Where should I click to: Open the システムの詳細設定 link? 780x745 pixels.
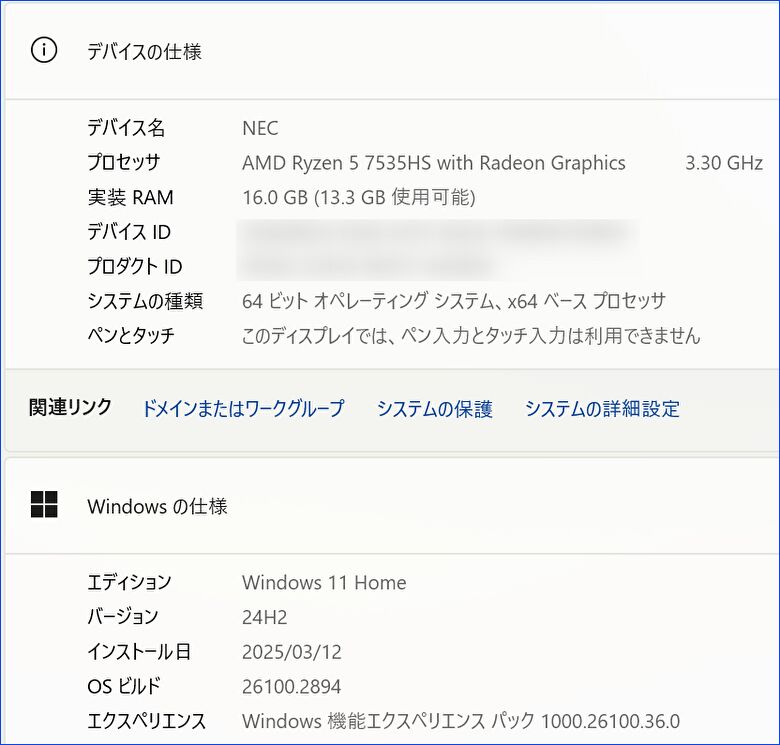click(x=602, y=408)
